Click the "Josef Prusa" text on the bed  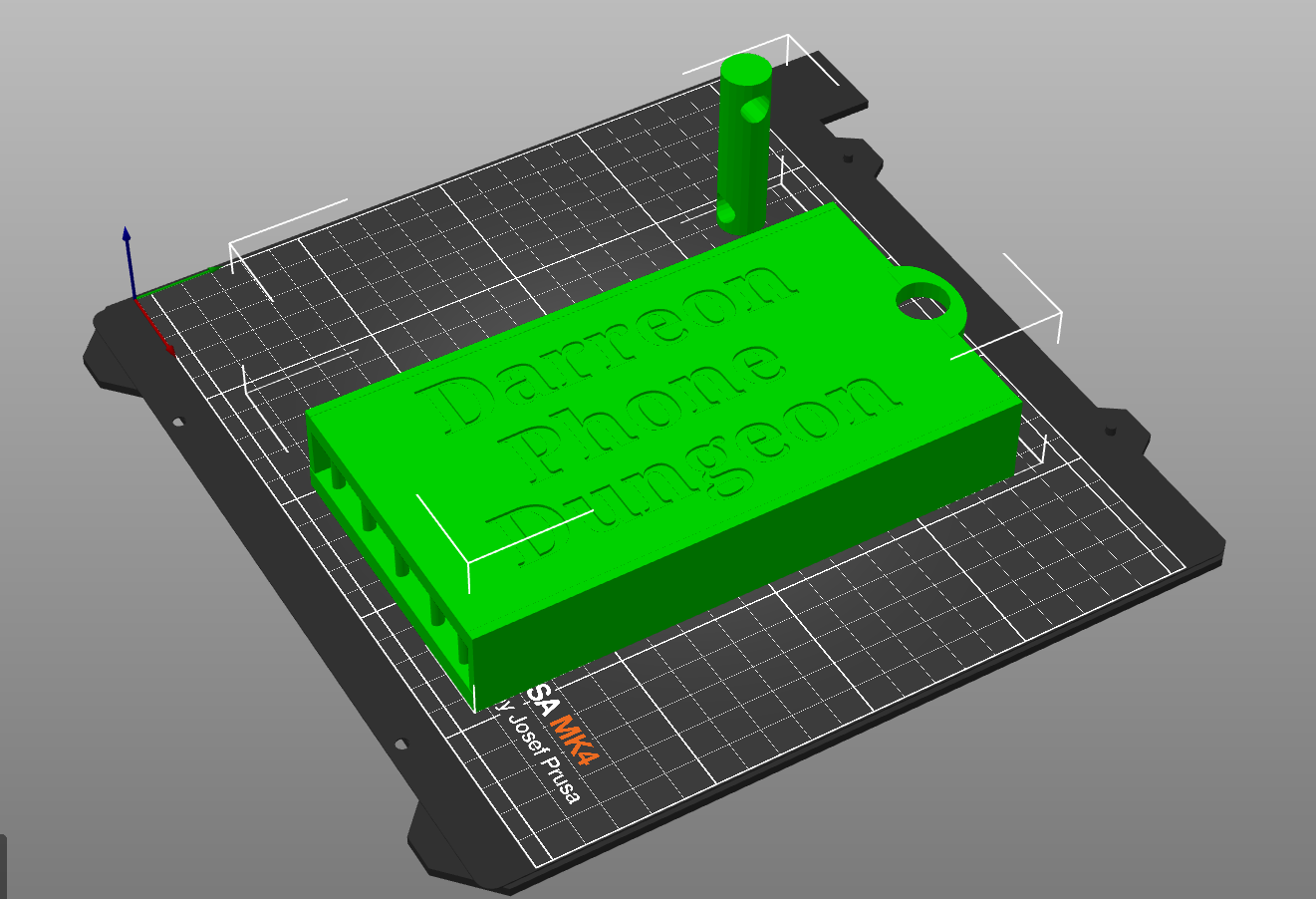click(x=542, y=756)
